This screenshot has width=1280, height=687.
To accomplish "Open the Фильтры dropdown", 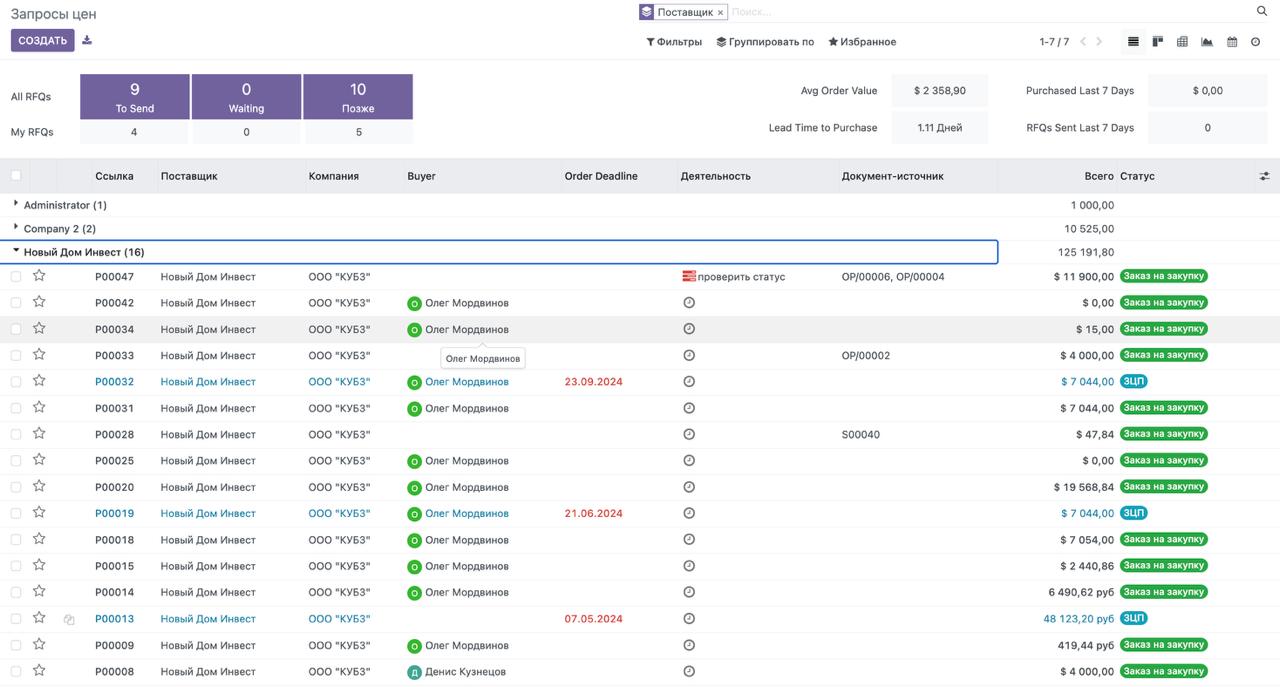I will (674, 42).
